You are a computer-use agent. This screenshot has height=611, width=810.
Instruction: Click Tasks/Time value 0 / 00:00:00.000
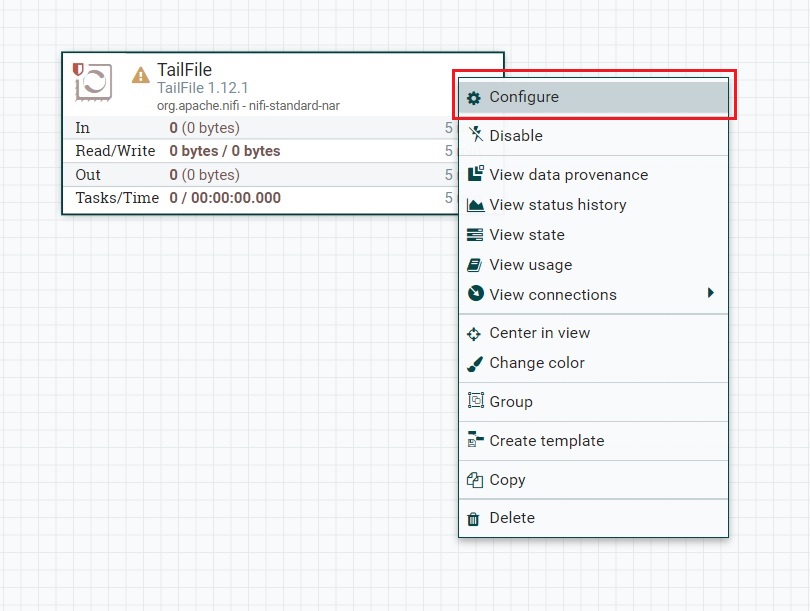click(x=225, y=198)
